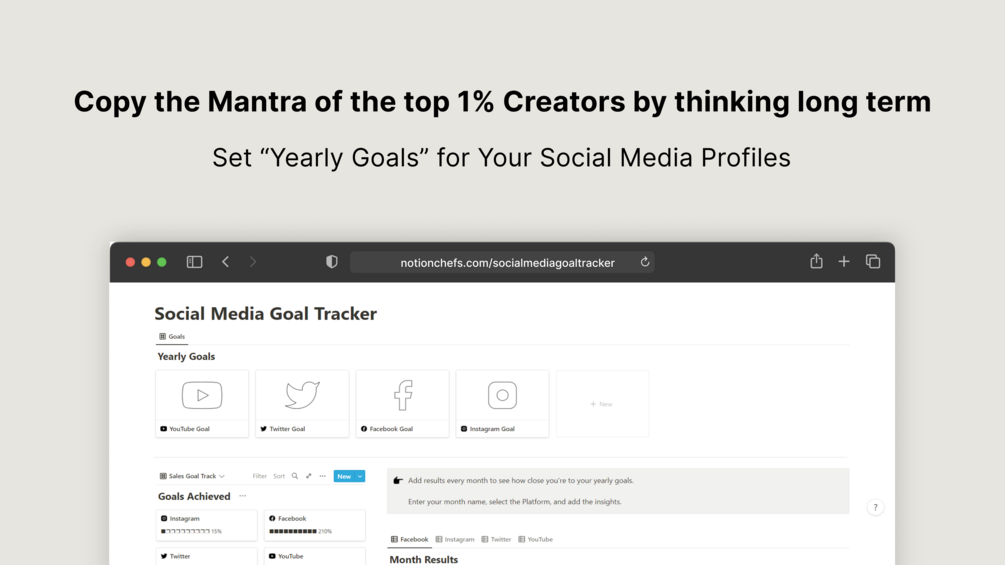Viewport: 1005px width, 565px height.
Task: Open the YouTube Goal card
Action: pyautogui.click(x=202, y=403)
